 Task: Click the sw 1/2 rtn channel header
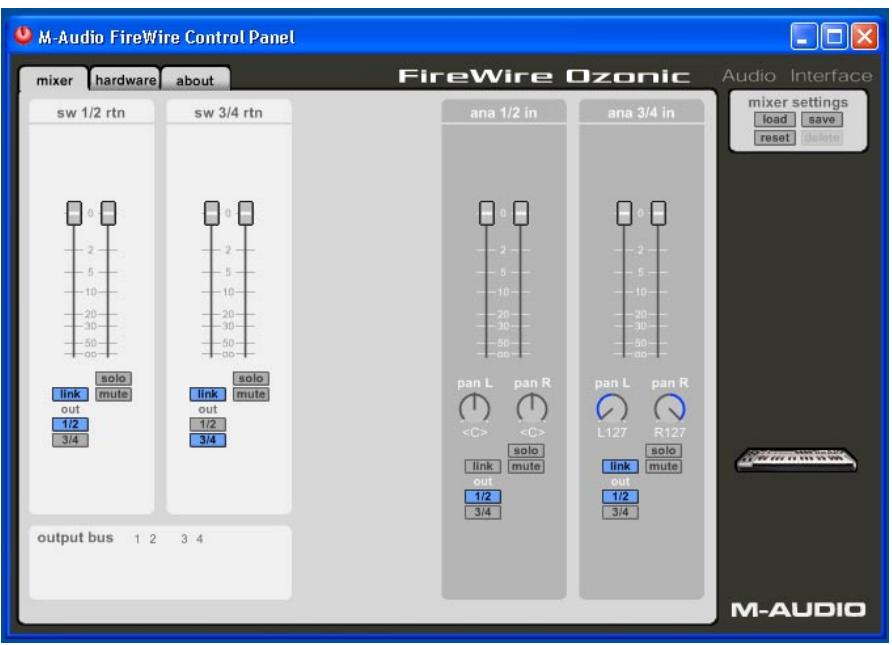tap(91, 112)
